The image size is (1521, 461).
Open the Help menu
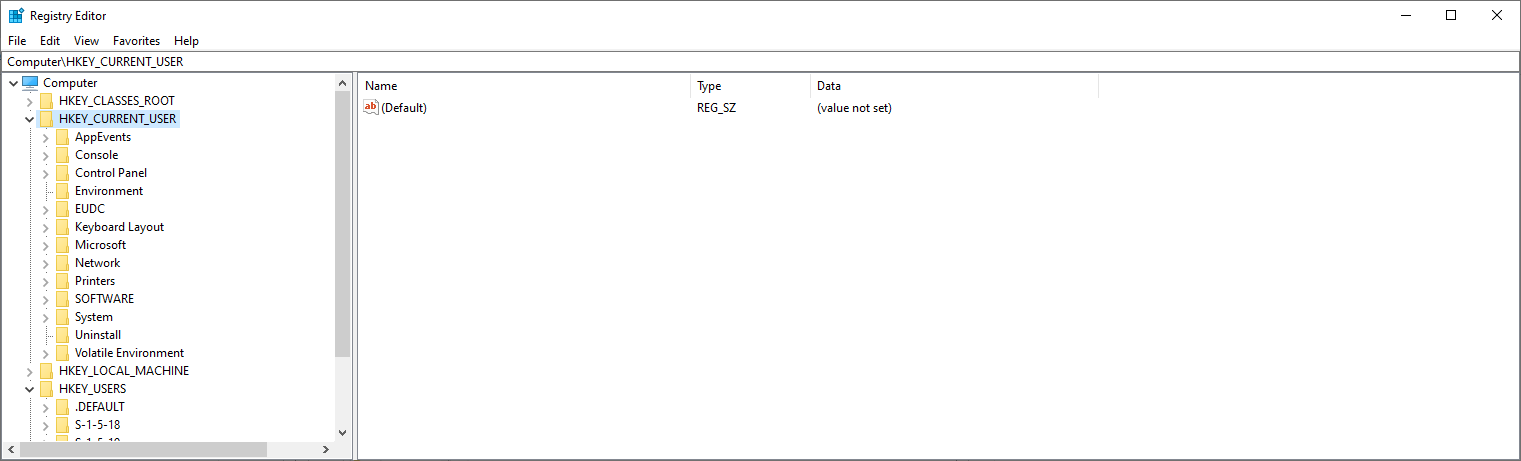(x=186, y=41)
